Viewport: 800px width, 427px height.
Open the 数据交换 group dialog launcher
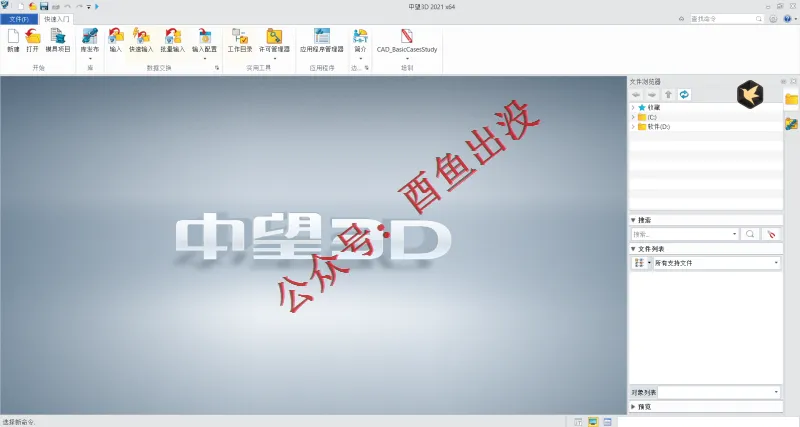(x=217, y=68)
